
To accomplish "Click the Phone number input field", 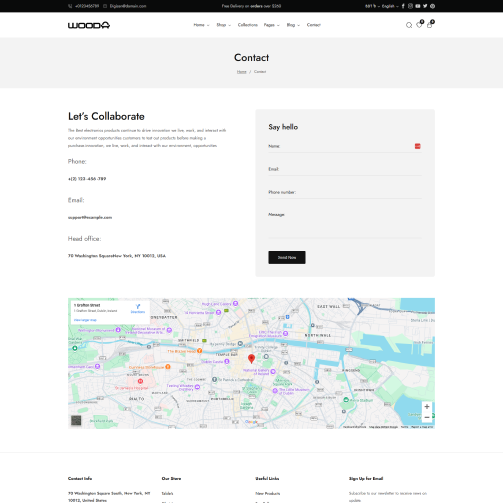I will [x=345, y=192].
